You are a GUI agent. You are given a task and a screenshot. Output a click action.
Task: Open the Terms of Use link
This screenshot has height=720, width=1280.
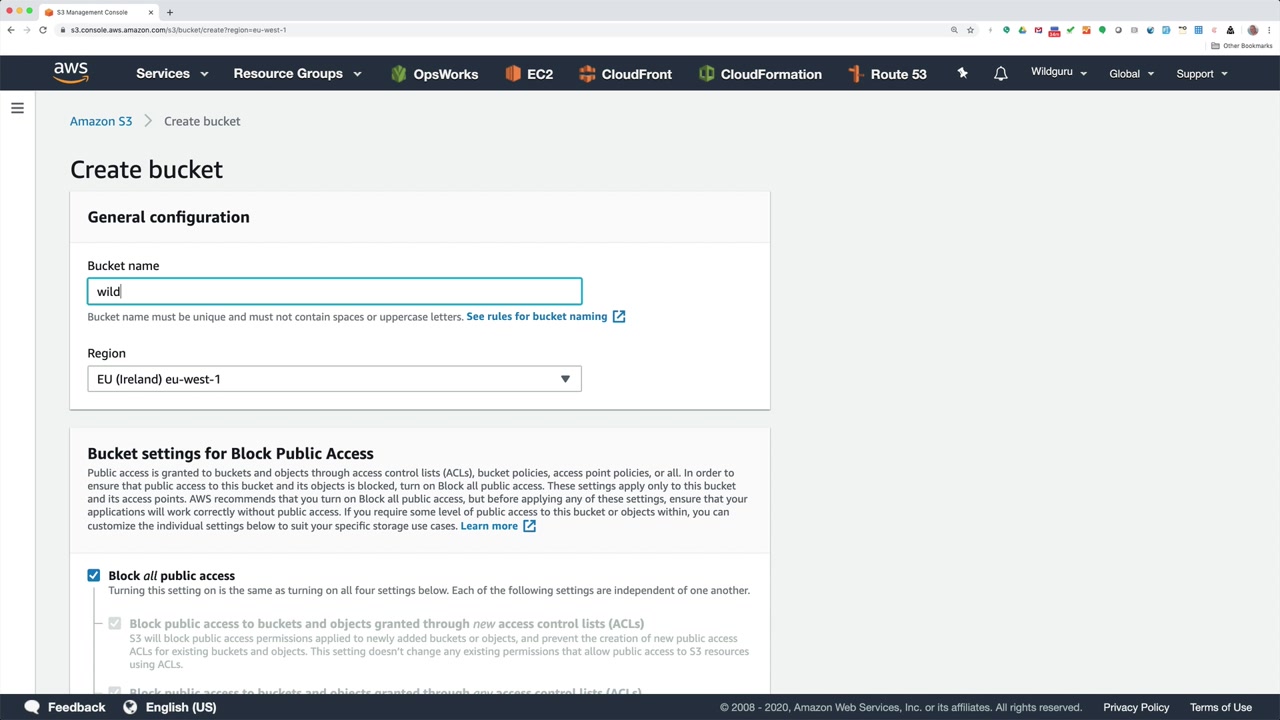[x=1221, y=707]
